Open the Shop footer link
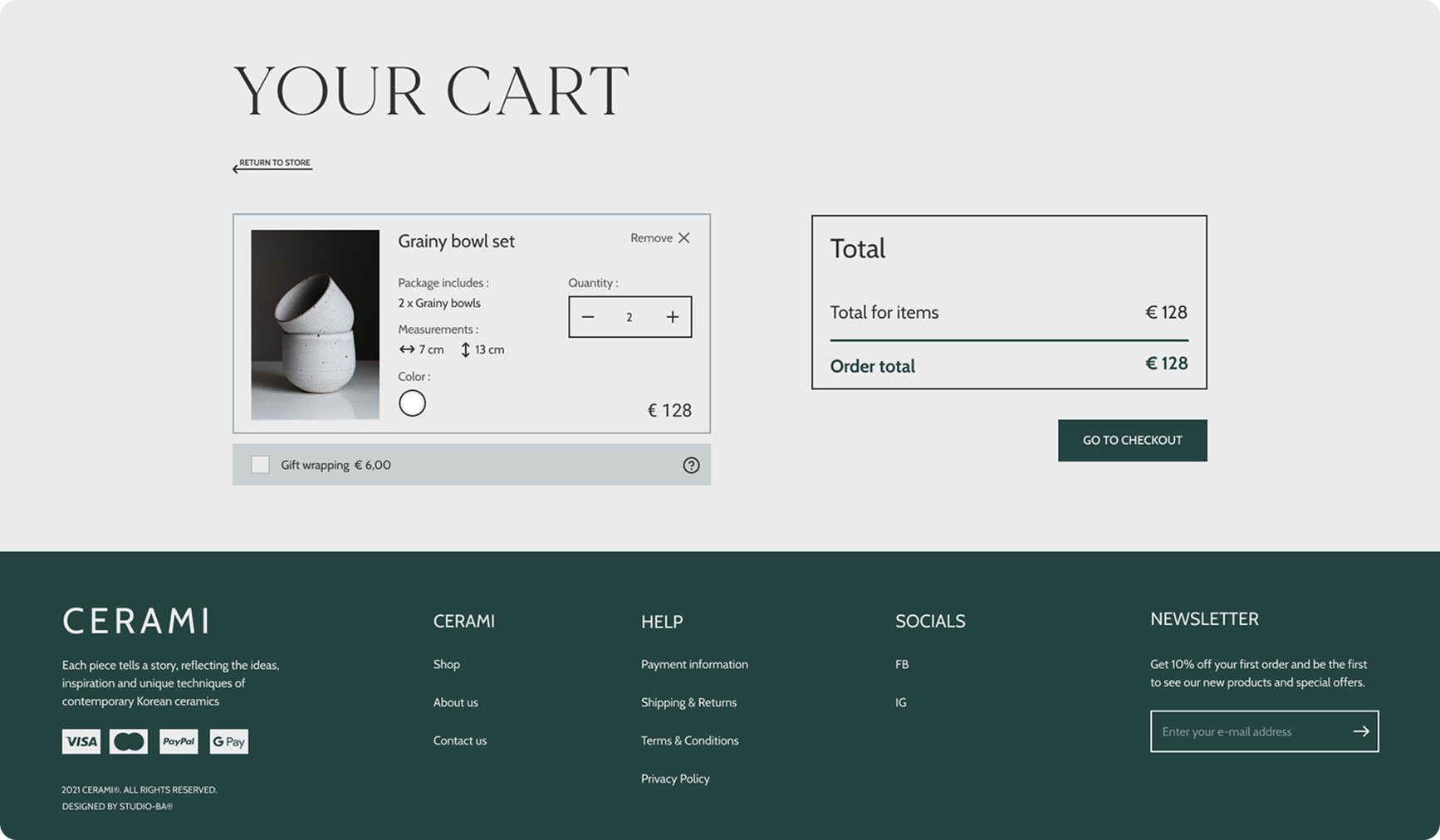Image resolution: width=1440 pixels, height=840 pixels. (446, 664)
